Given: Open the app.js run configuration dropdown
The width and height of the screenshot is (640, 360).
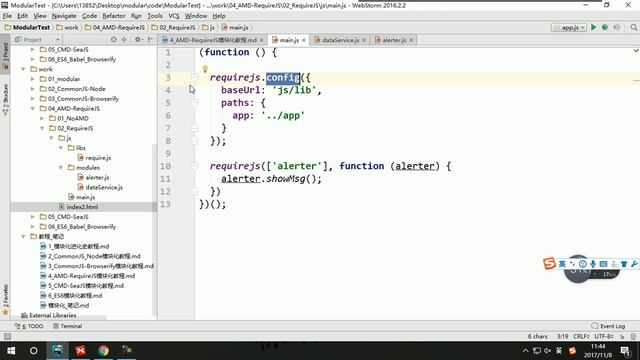Looking at the screenshot, I should [569, 27].
